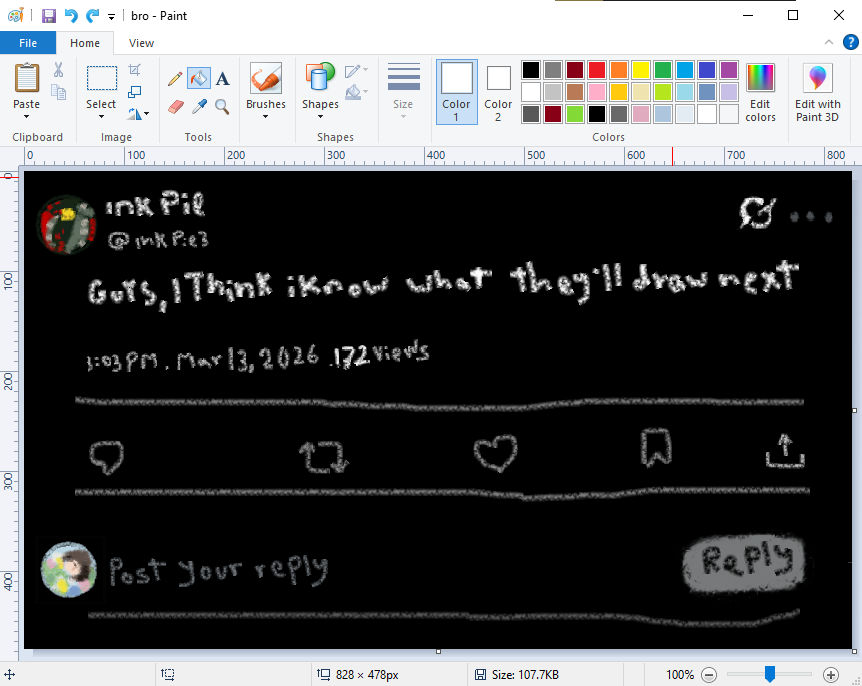Click the Brushes icon
Image resolution: width=862 pixels, height=686 pixels.
(266, 78)
